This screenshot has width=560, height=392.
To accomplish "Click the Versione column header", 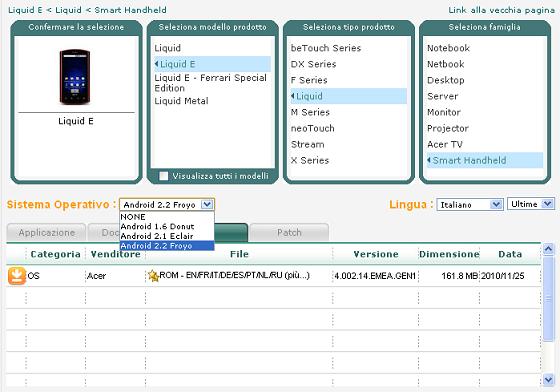I will click(x=376, y=254).
